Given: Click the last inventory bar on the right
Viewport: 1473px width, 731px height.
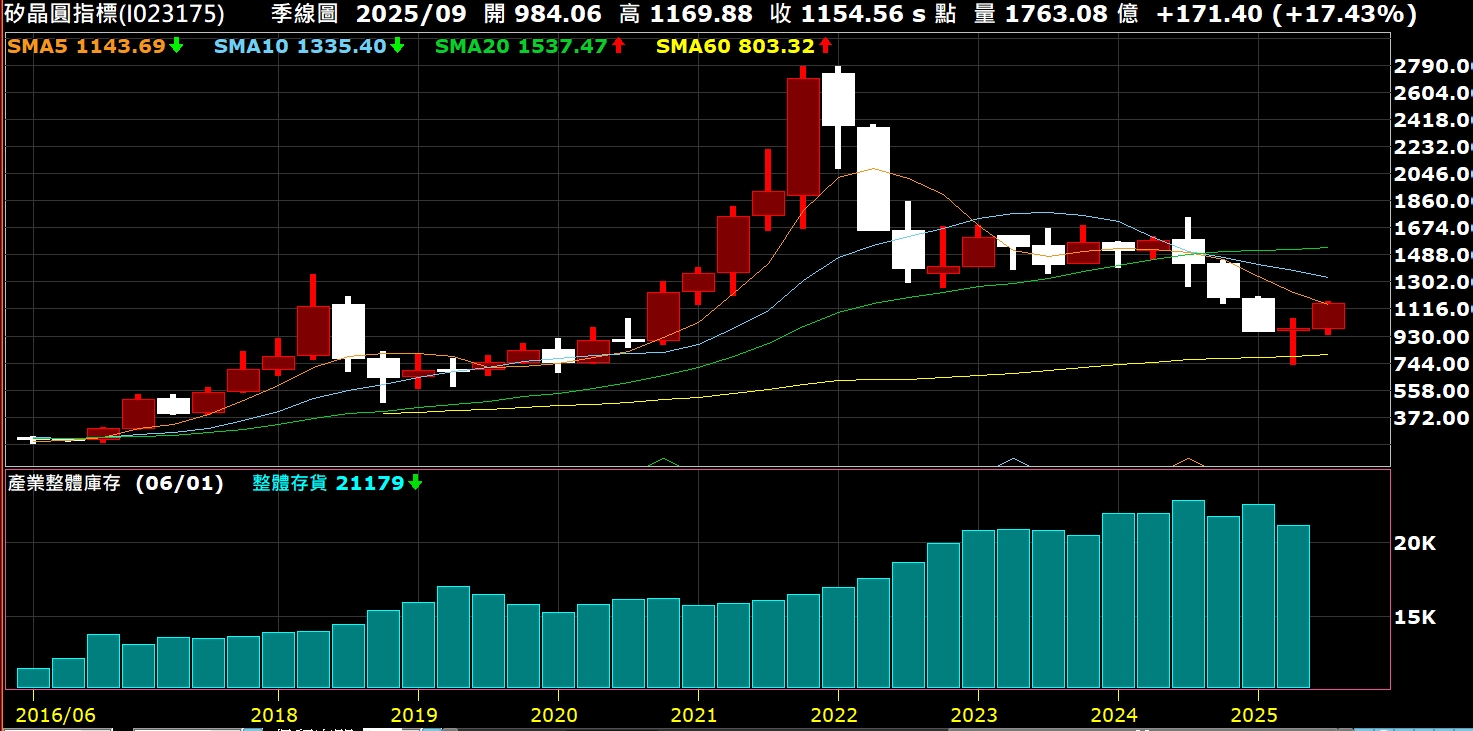Looking at the screenshot, I should coord(1293,606).
